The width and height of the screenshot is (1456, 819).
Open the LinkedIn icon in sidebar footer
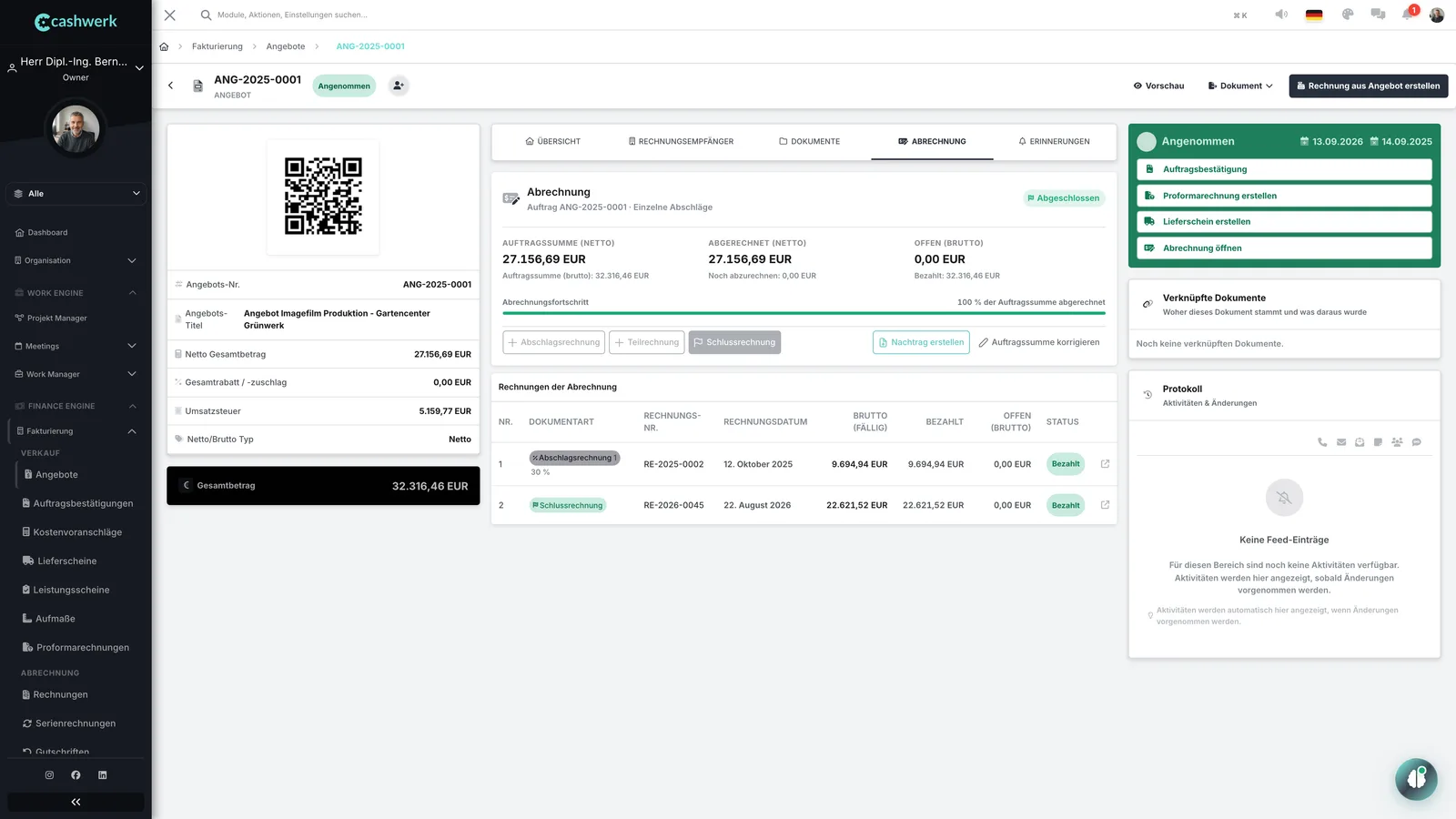coord(103,775)
